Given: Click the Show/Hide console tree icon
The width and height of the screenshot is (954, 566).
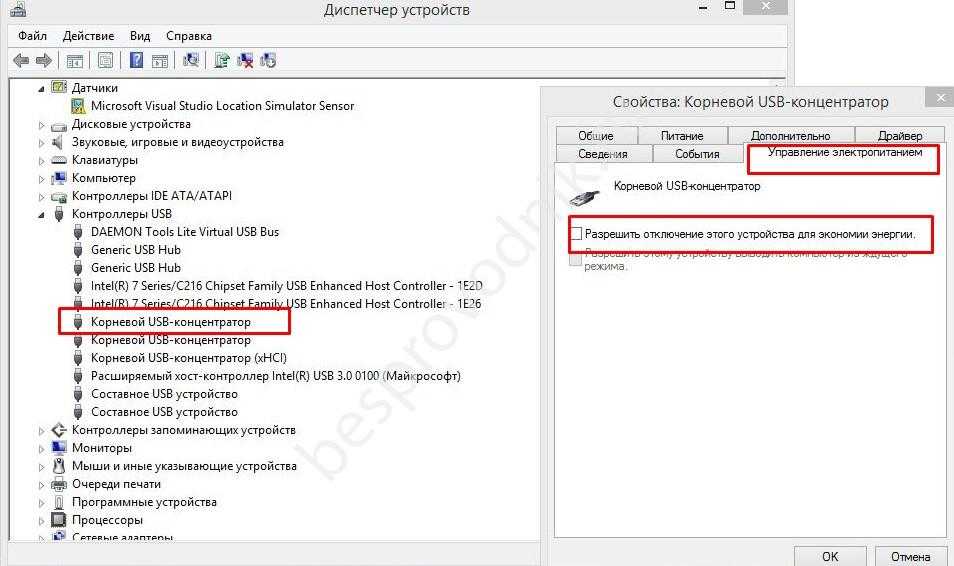Looking at the screenshot, I should click(x=74, y=60).
